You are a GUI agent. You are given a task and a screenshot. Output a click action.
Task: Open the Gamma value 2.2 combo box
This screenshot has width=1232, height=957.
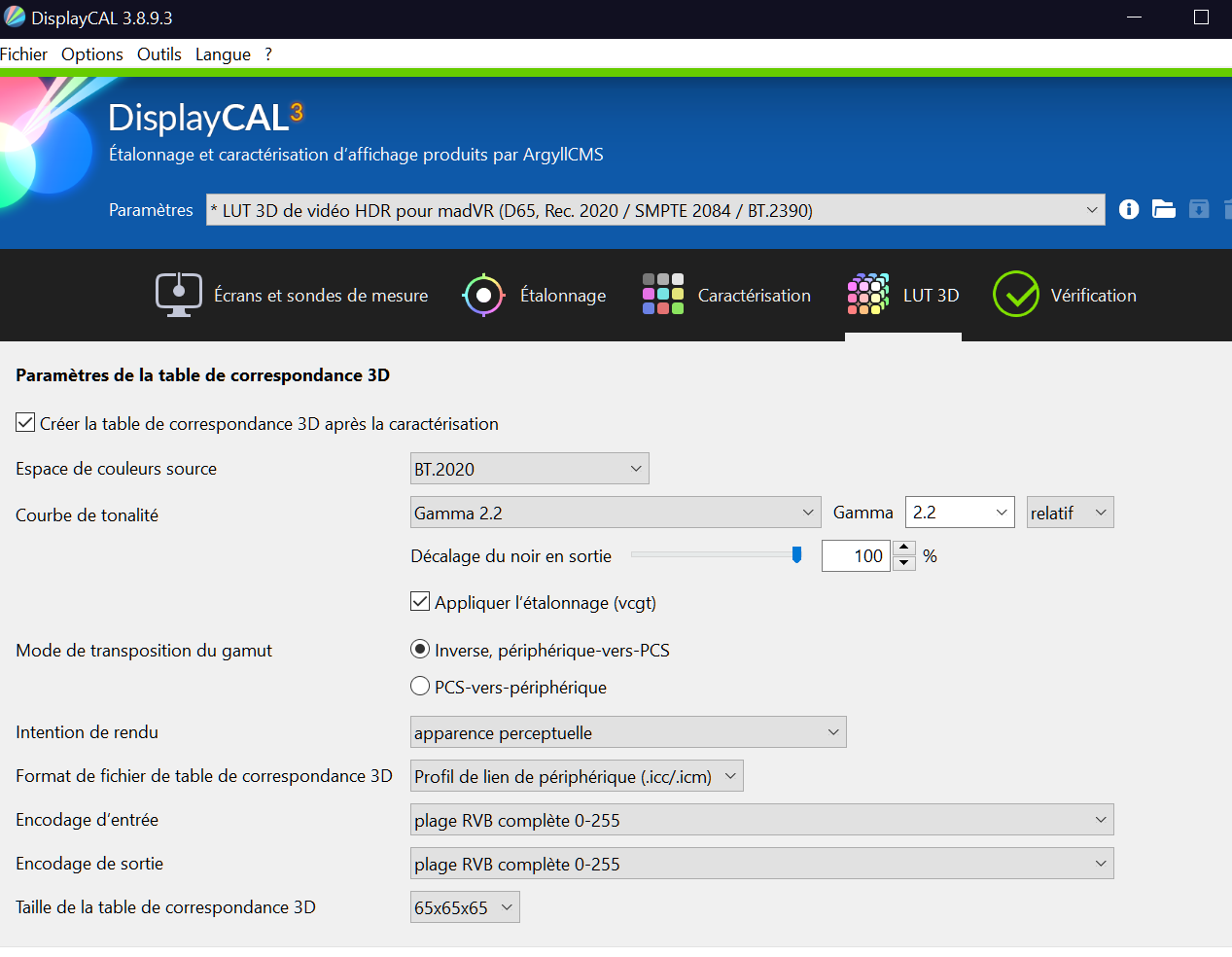(x=960, y=513)
